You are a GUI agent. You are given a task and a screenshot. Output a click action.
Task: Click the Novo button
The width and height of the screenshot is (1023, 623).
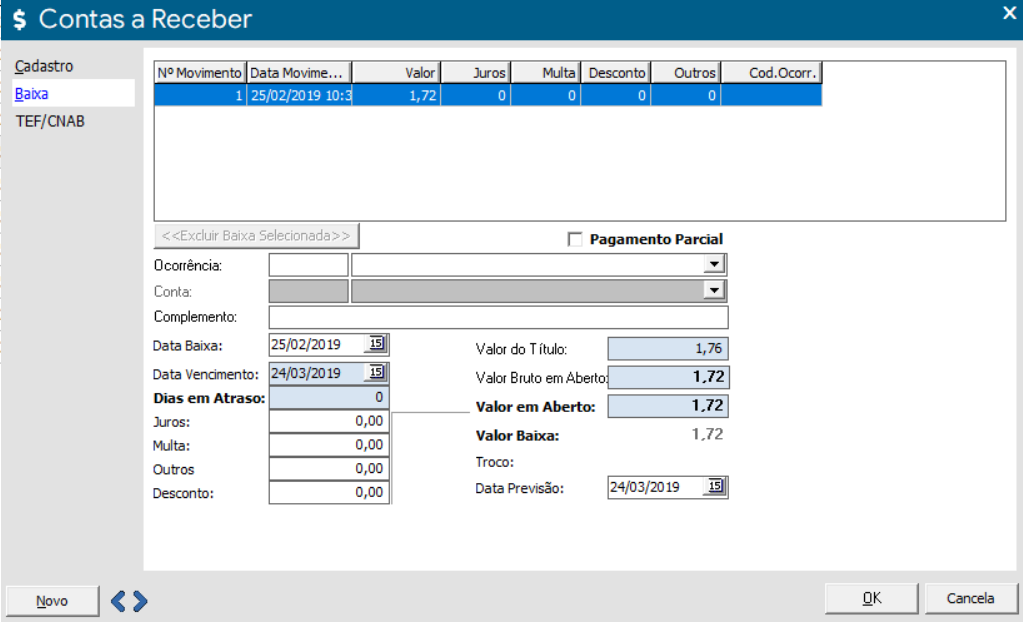coord(52,601)
